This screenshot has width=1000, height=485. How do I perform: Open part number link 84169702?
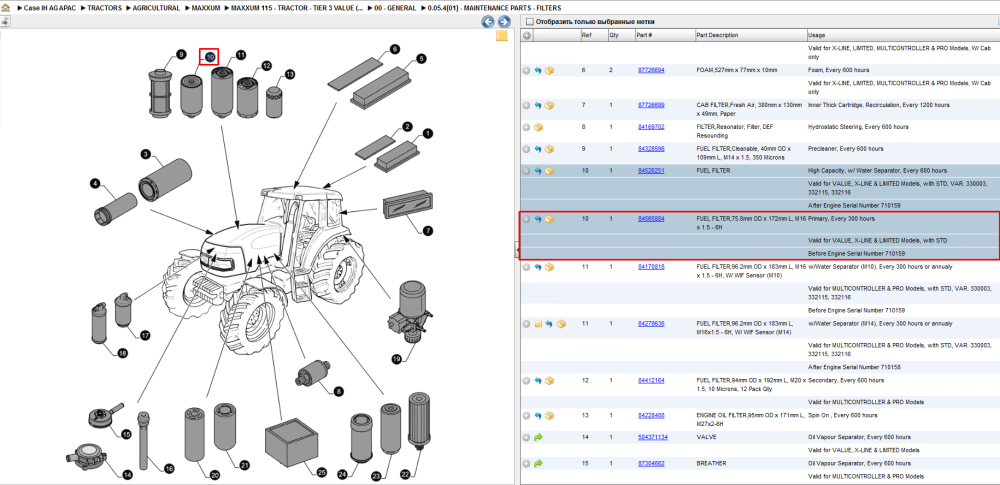click(651, 127)
